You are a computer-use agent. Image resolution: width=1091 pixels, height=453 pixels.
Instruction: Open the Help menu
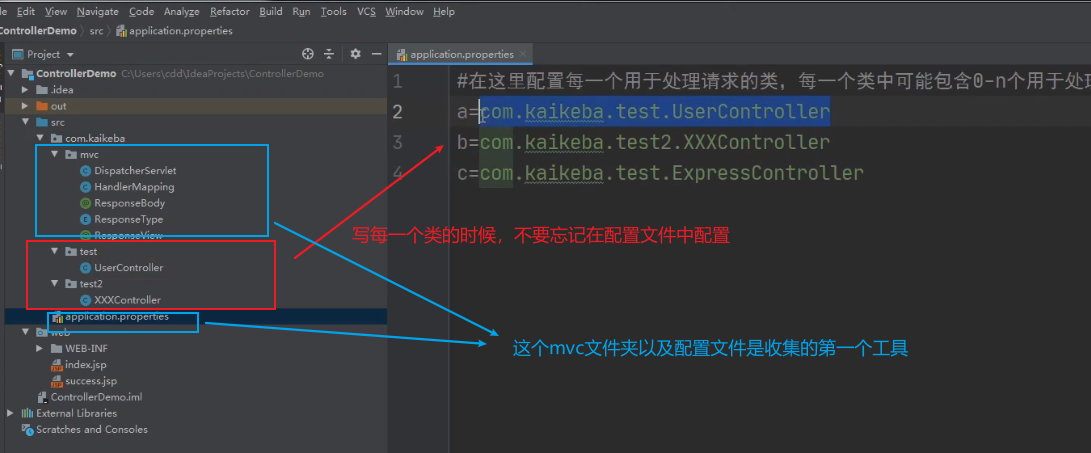click(443, 12)
